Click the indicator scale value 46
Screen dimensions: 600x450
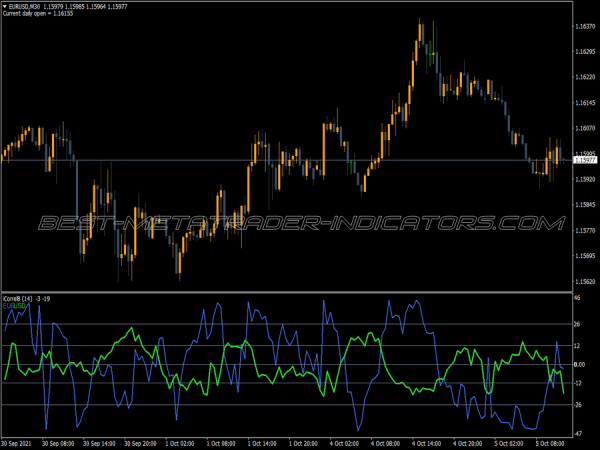577,298
